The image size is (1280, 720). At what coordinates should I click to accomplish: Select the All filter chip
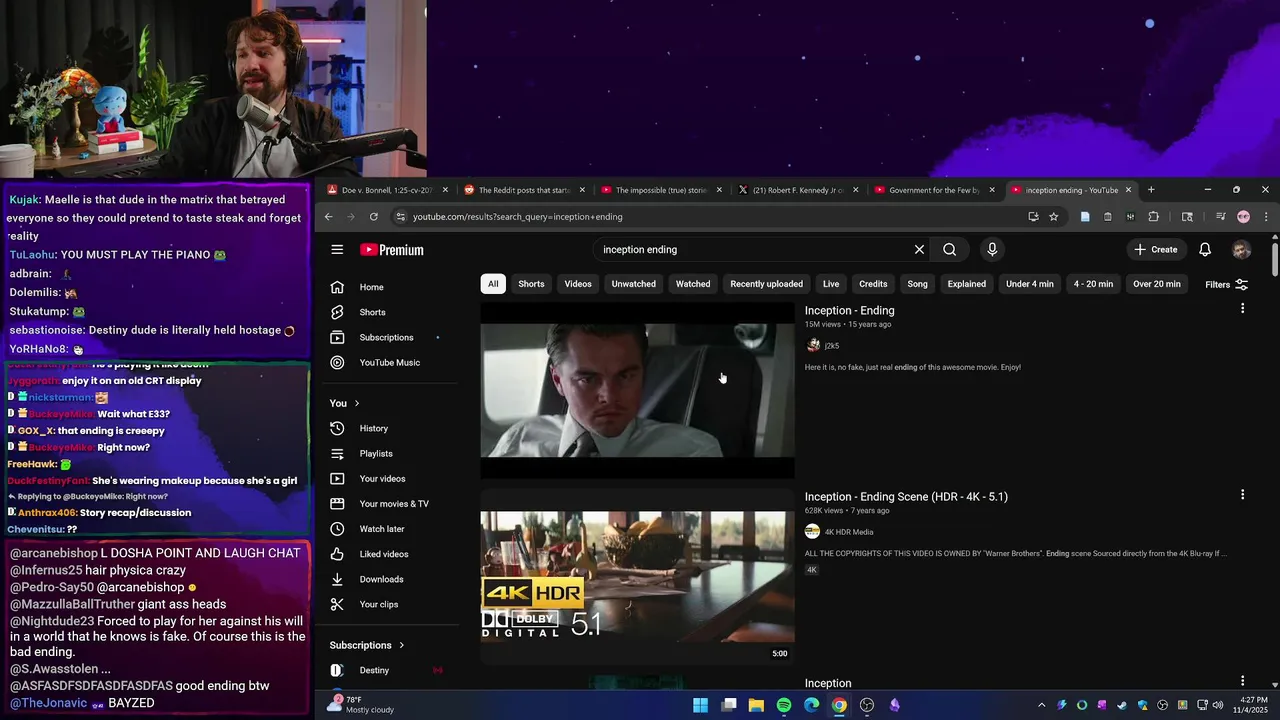point(493,284)
